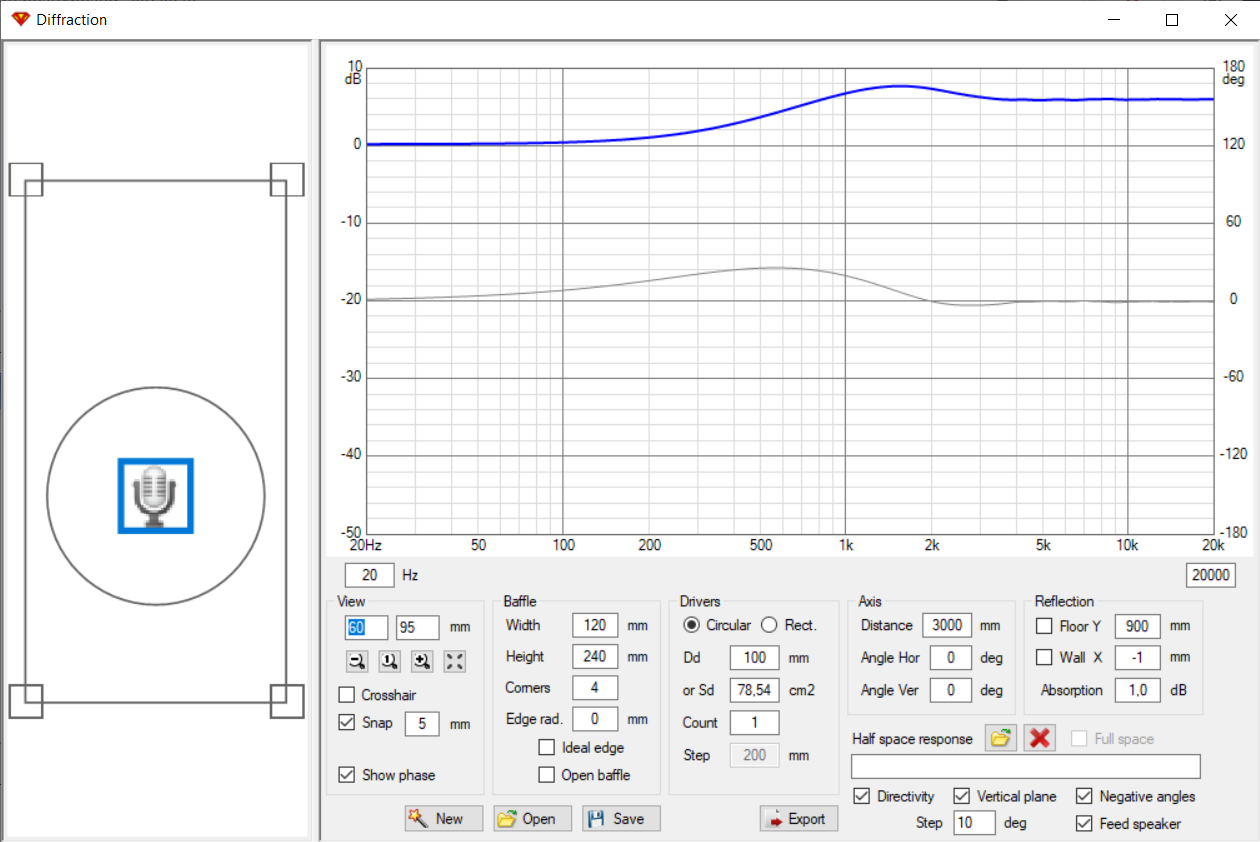Viewport: 1260px width, 842px height.
Task: Click the bottom-right baffle corner handle
Action: pyautogui.click(x=287, y=701)
